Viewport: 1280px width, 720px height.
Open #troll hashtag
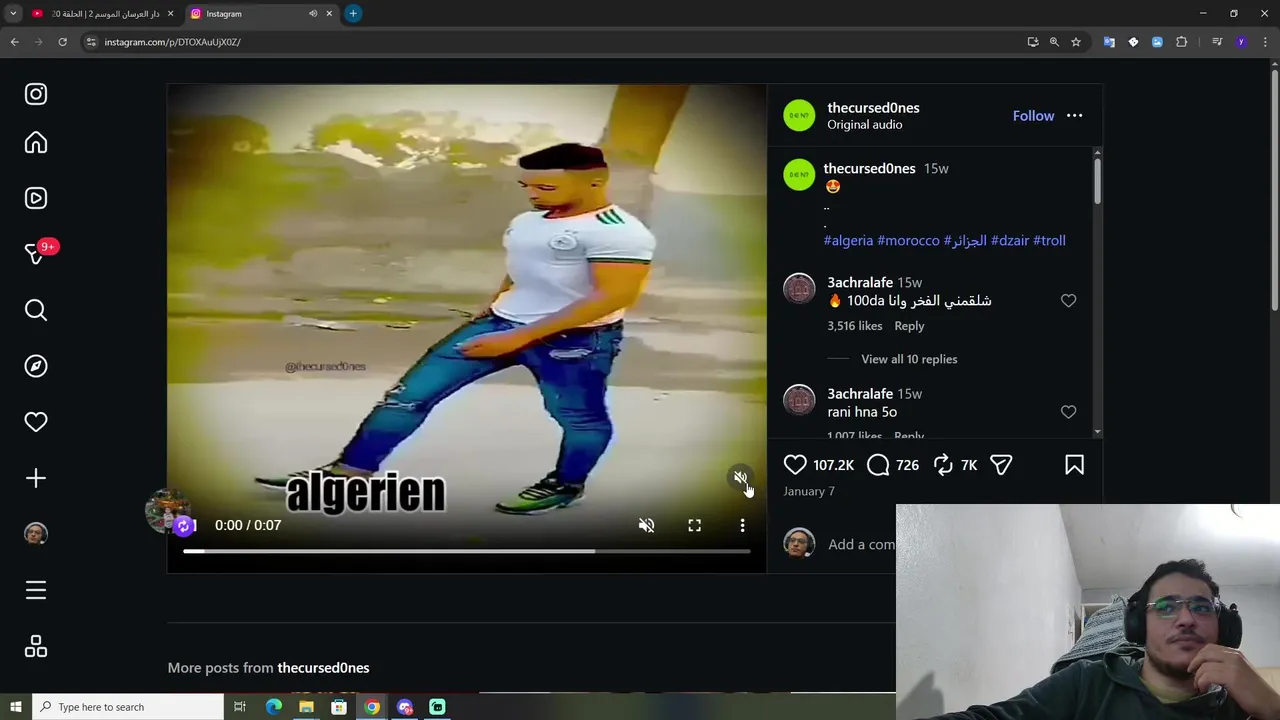(x=1049, y=241)
